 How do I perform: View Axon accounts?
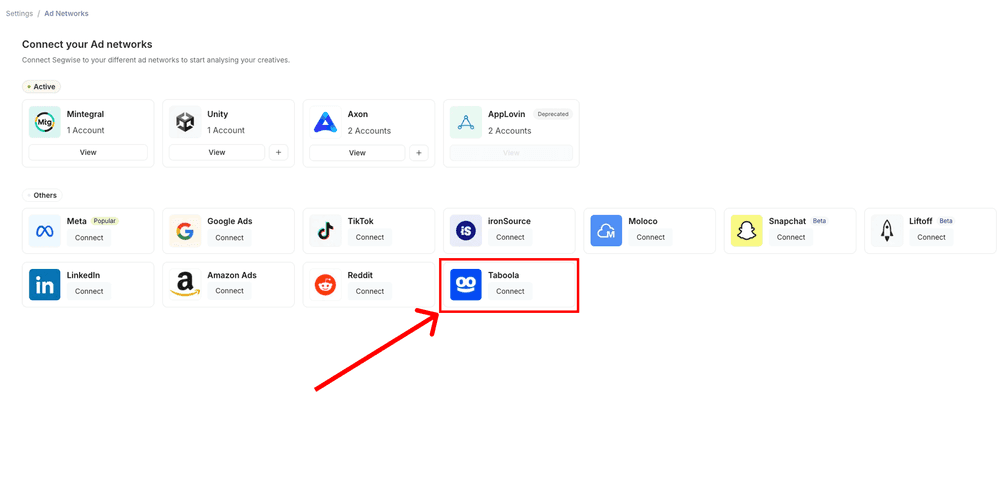pyautogui.click(x=357, y=152)
